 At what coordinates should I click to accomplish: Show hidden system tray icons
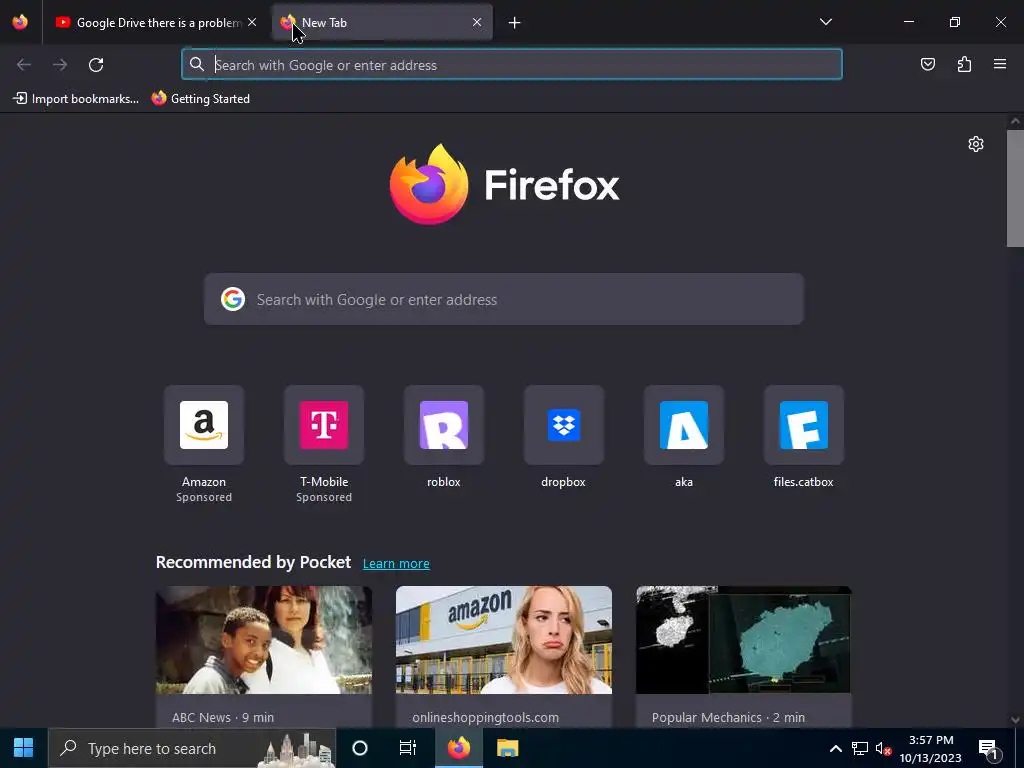835,748
